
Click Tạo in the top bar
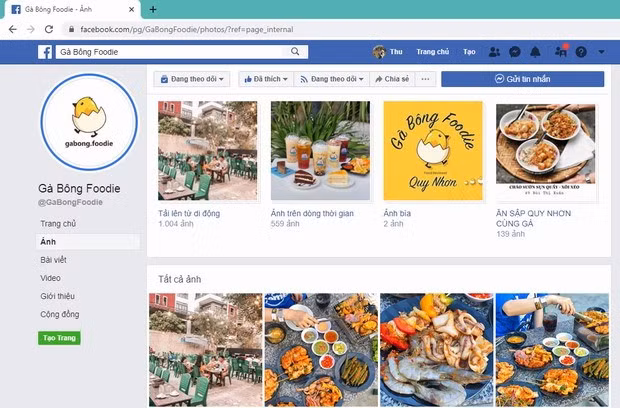(469, 52)
